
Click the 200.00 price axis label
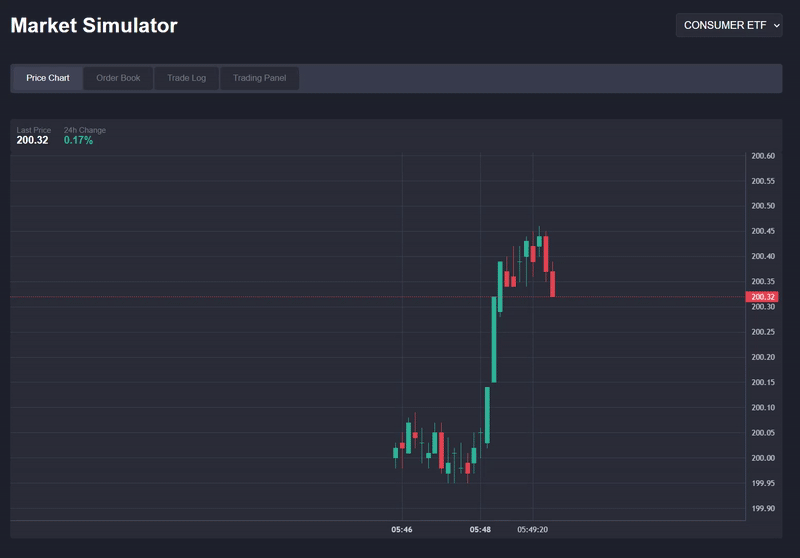tap(763, 458)
